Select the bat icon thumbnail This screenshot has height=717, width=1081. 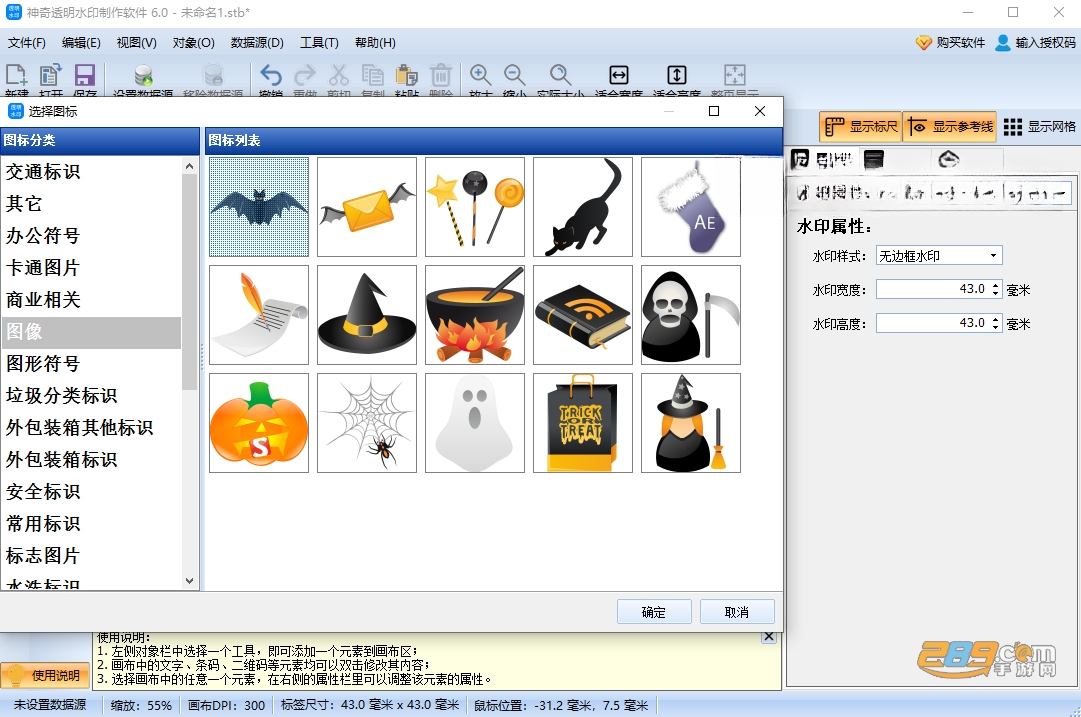(x=259, y=207)
